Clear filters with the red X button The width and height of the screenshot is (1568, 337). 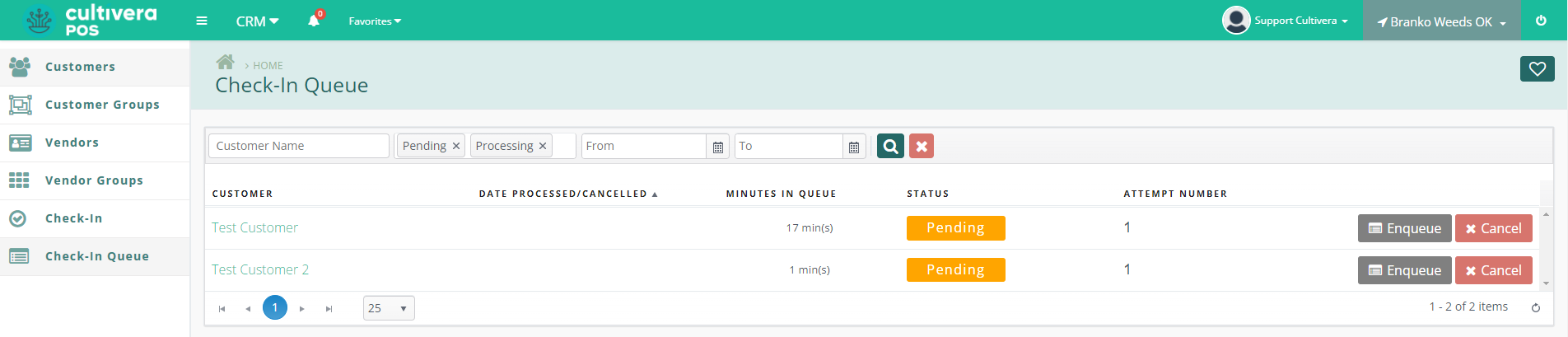(922, 146)
